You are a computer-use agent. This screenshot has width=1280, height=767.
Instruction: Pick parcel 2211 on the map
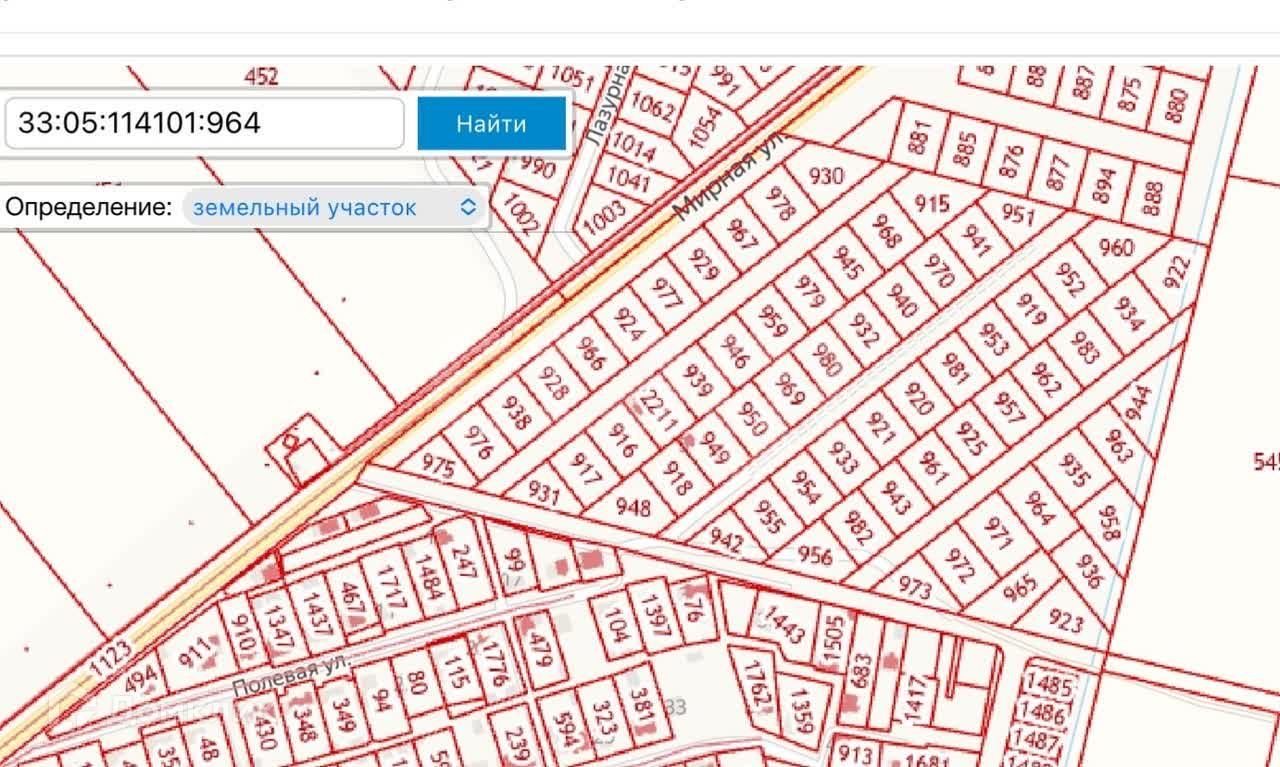pyautogui.click(x=659, y=411)
